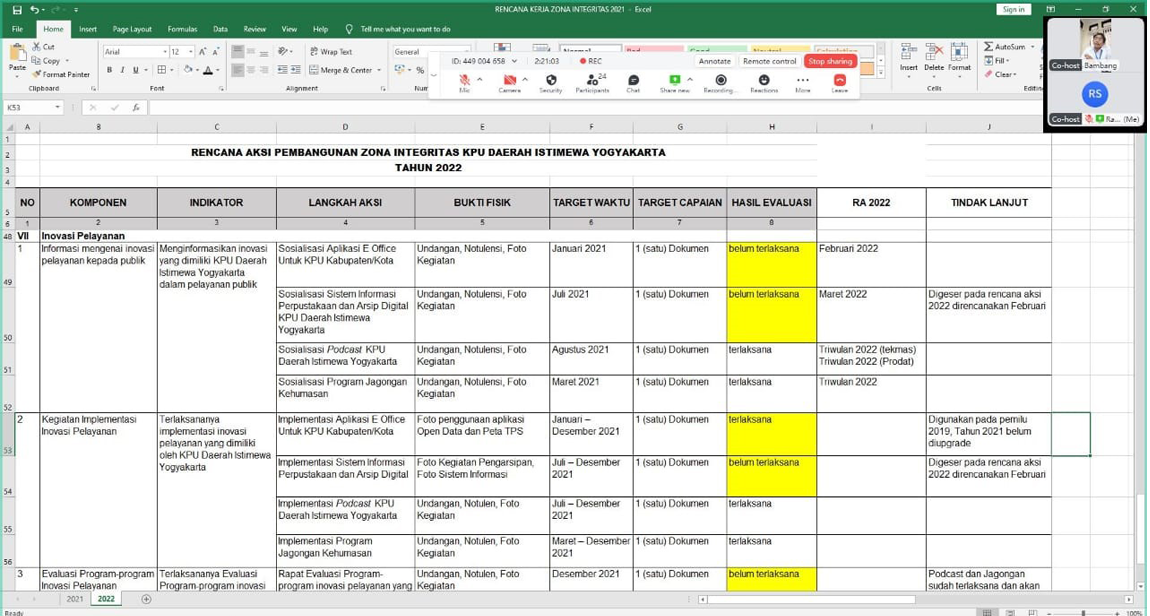Open the Zoom Chat window
Viewport: 1150px width, 616px height.
pos(633,81)
